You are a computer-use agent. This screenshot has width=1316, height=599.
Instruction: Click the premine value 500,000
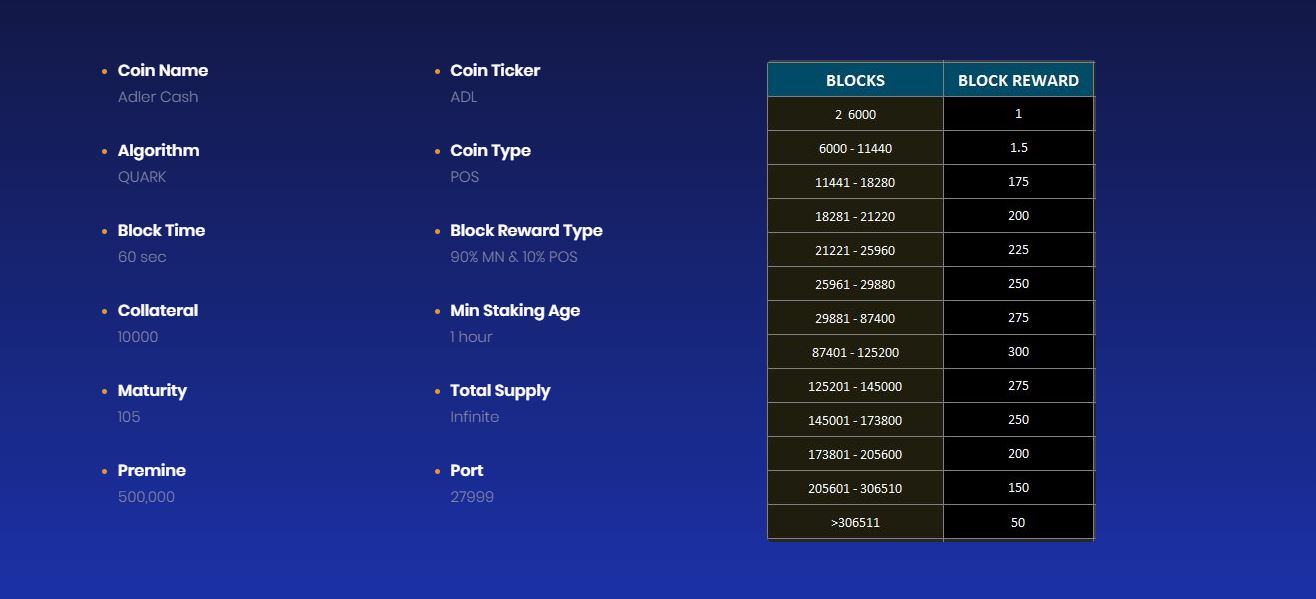click(146, 497)
